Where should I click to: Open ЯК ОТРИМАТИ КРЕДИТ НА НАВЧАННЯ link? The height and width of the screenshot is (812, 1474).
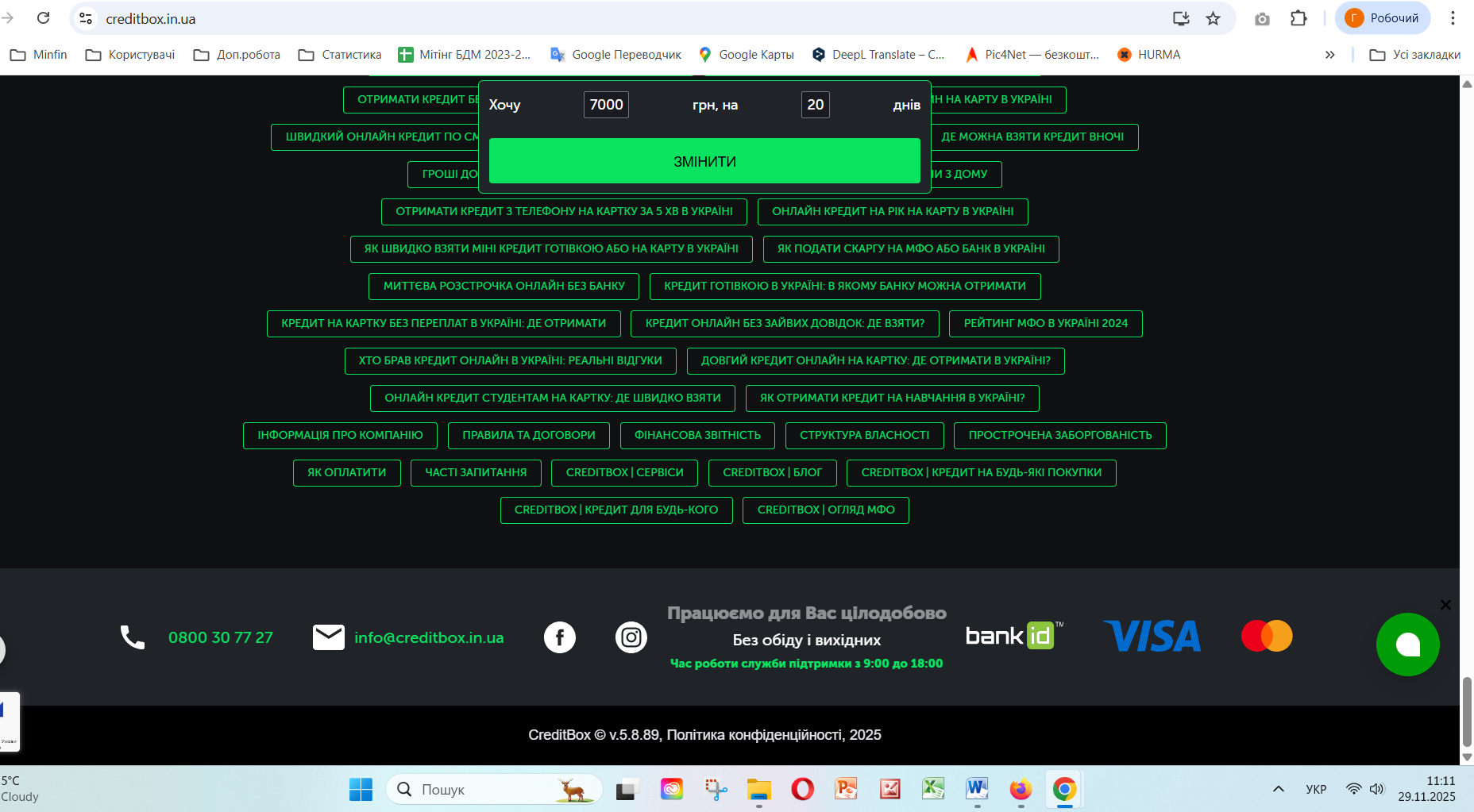[x=893, y=398]
